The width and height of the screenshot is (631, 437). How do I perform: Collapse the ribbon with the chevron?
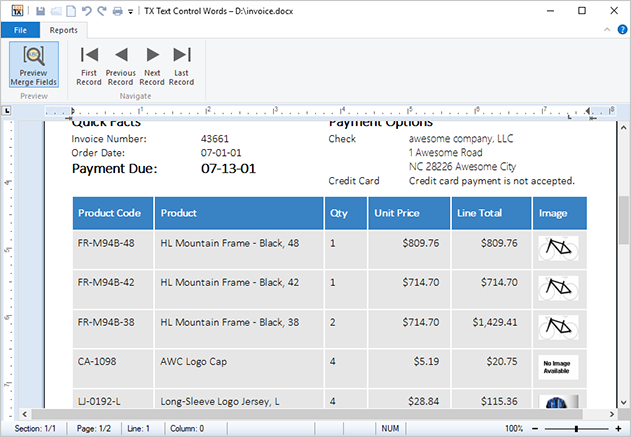click(607, 29)
